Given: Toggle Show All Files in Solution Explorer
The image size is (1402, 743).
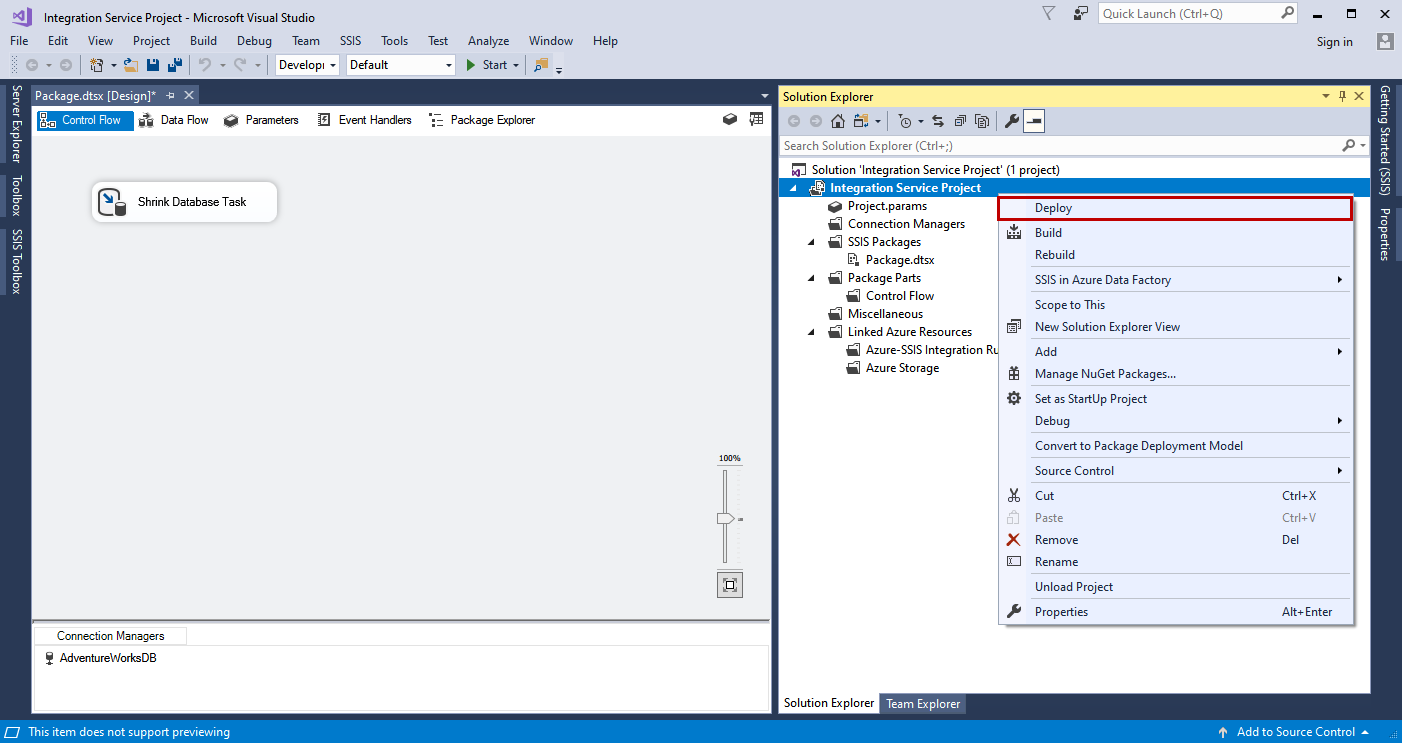Looking at the screenshot, I should tap(982, 121).
